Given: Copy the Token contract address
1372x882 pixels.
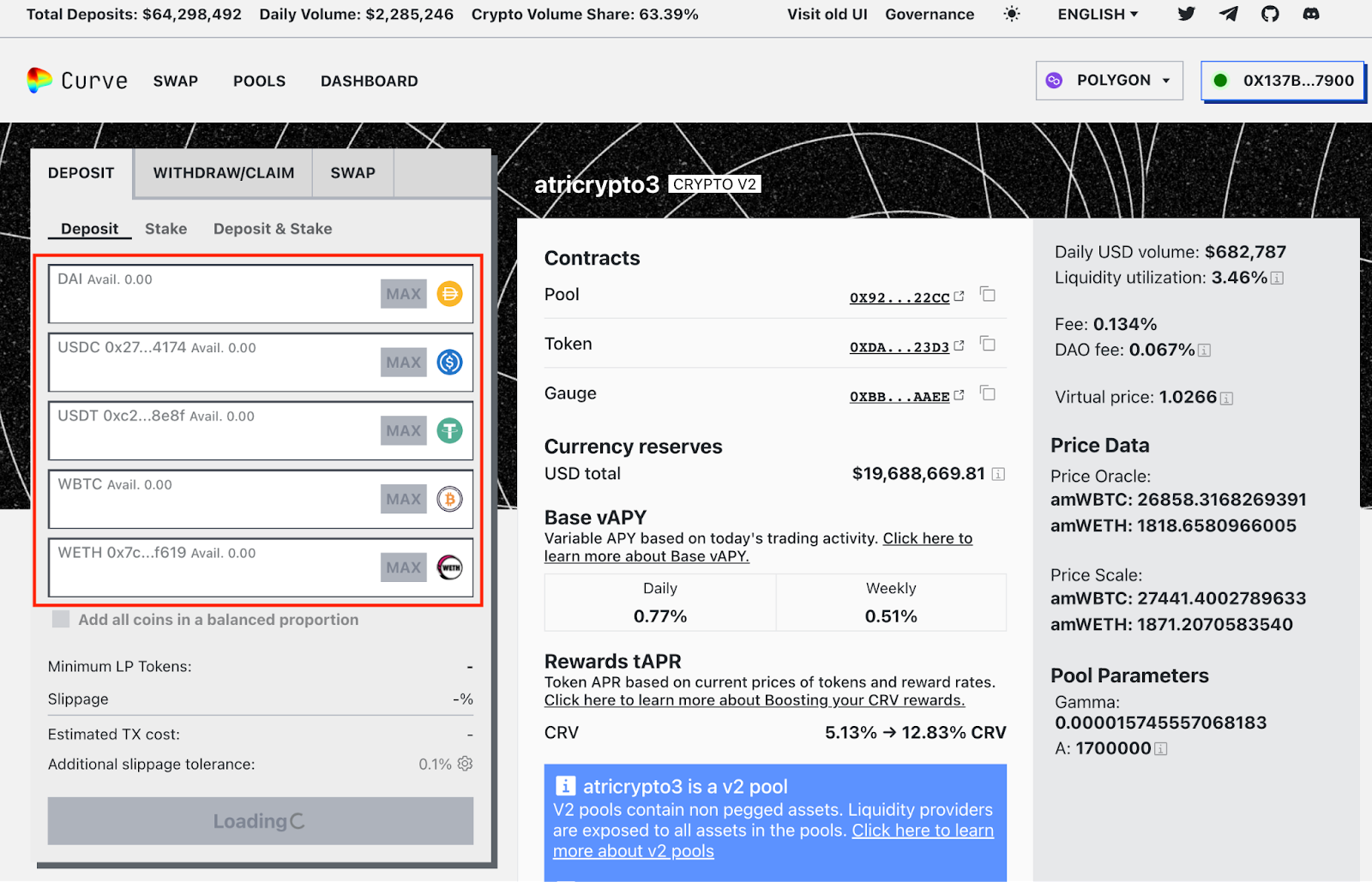Looking at the screenshot, I should click(x=988, y=344).
